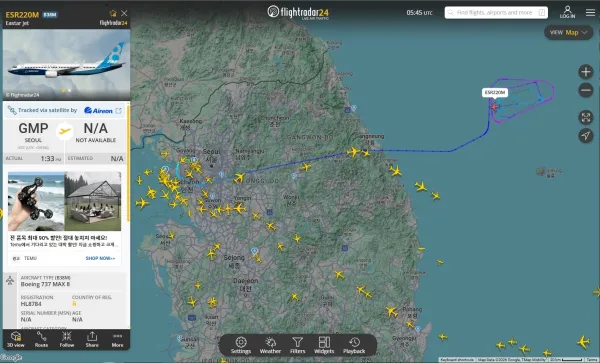Click the N/A destination airport

pyautogui.click(x=96, y=133)
